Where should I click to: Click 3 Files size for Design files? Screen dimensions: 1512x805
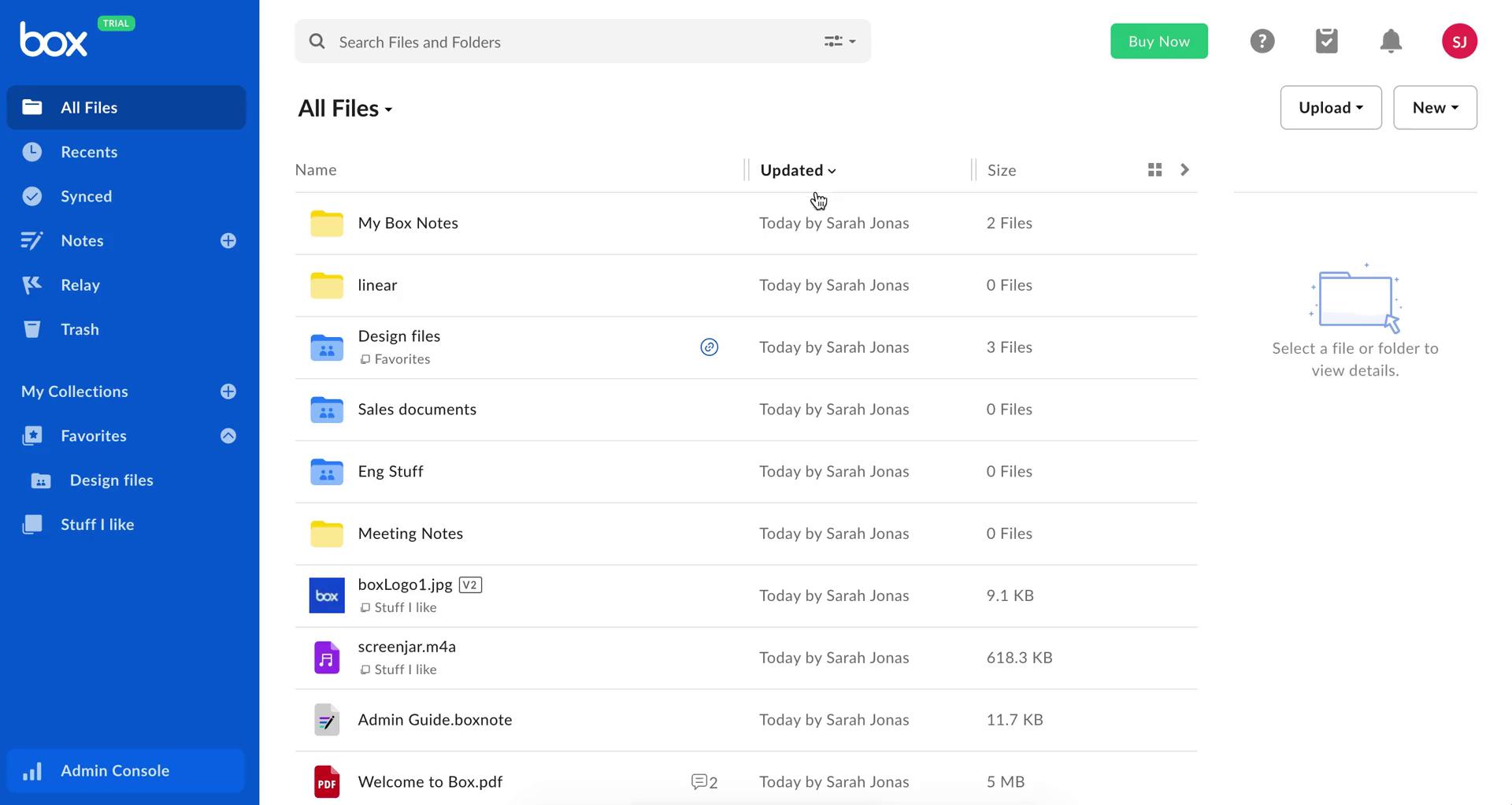point(1010,347)
